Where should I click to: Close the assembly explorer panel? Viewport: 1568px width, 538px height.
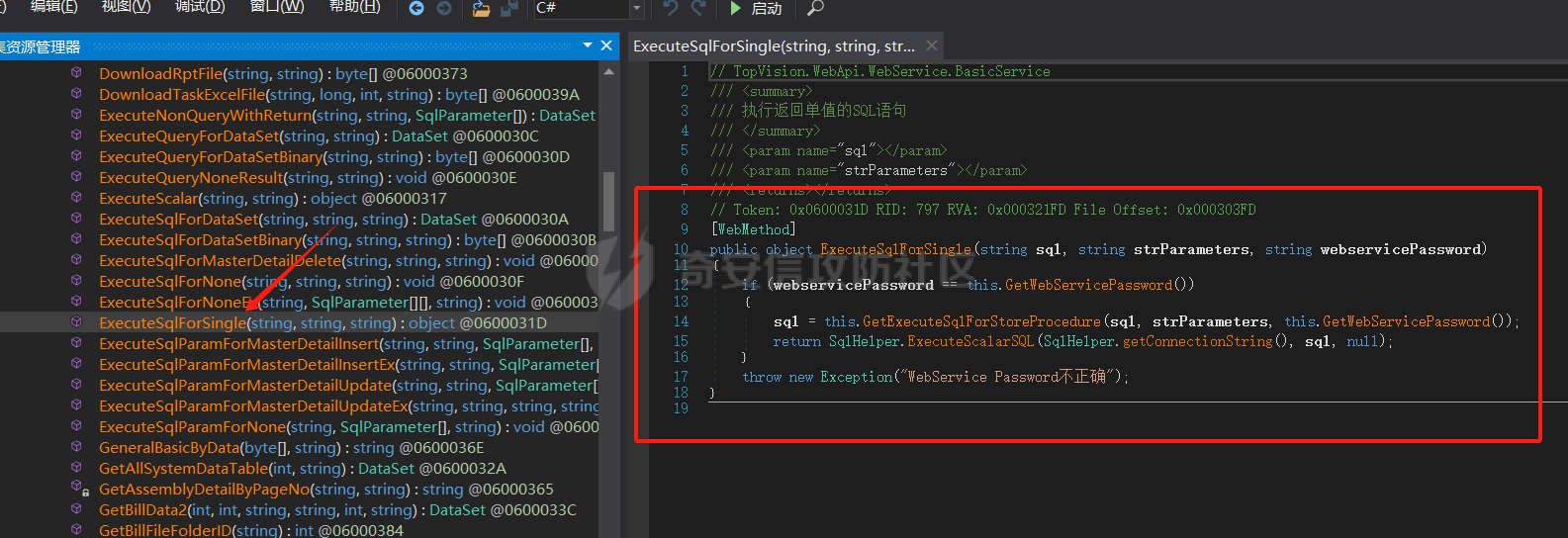(606, 45)
